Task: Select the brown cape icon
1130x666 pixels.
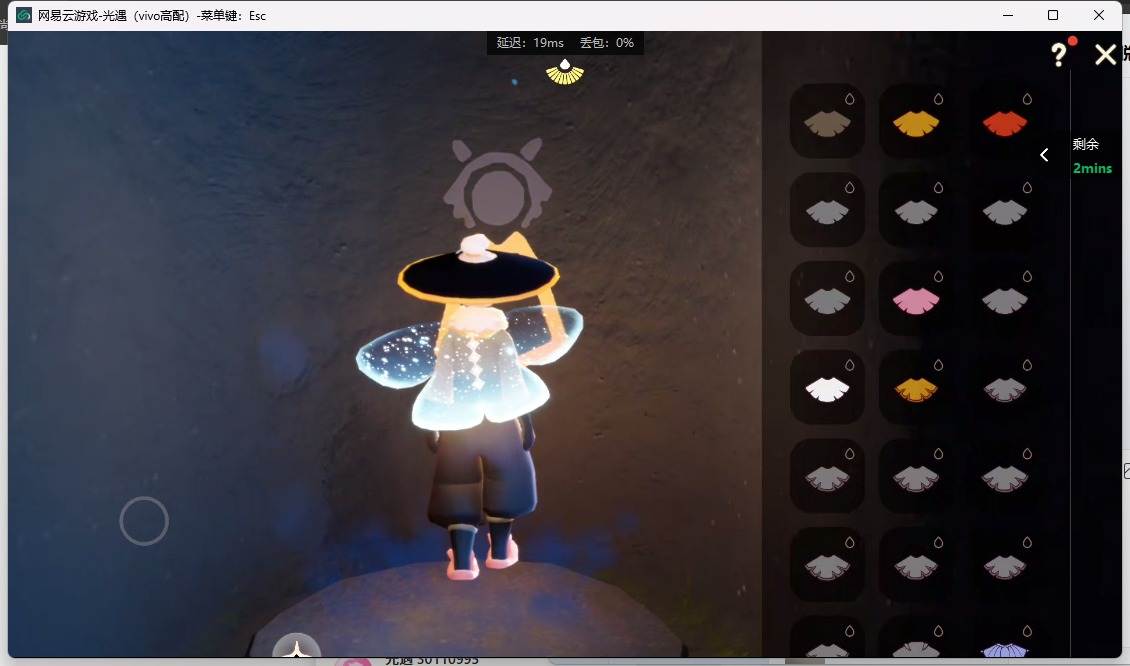Action: click(x=827, y=121)
